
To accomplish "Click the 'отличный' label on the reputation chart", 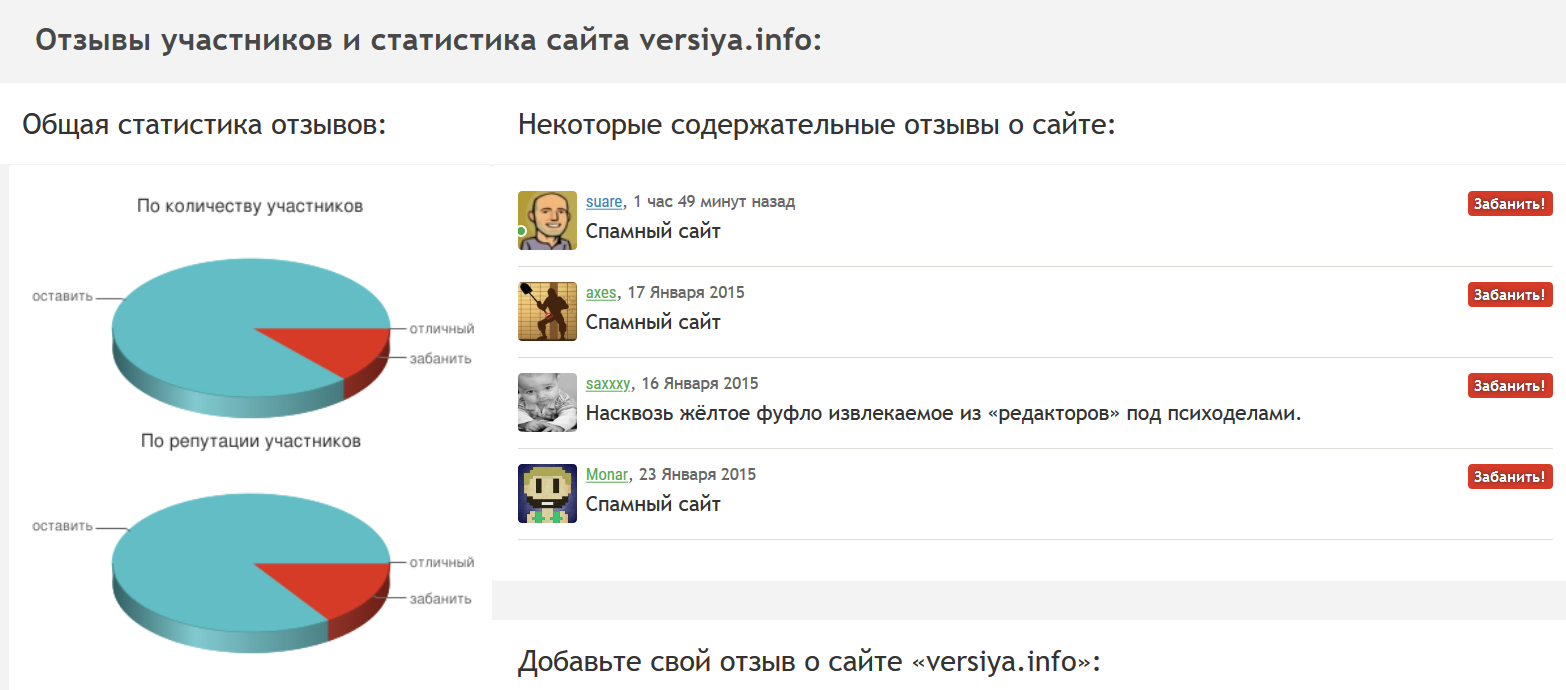I will (x=442, y=563).
